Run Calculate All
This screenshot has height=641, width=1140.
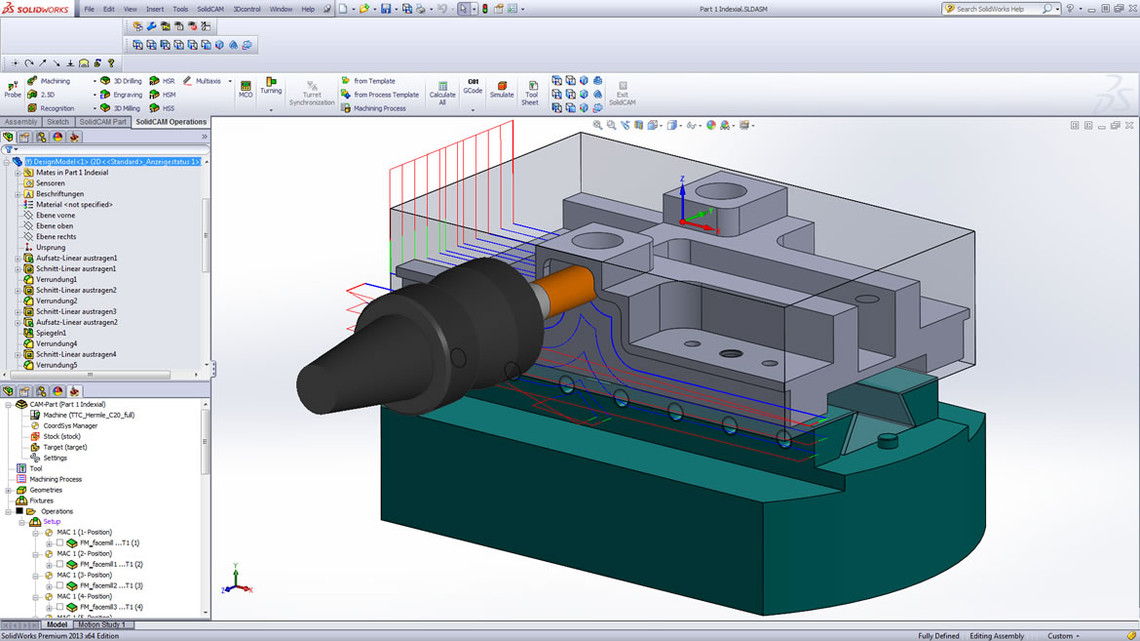442,93
